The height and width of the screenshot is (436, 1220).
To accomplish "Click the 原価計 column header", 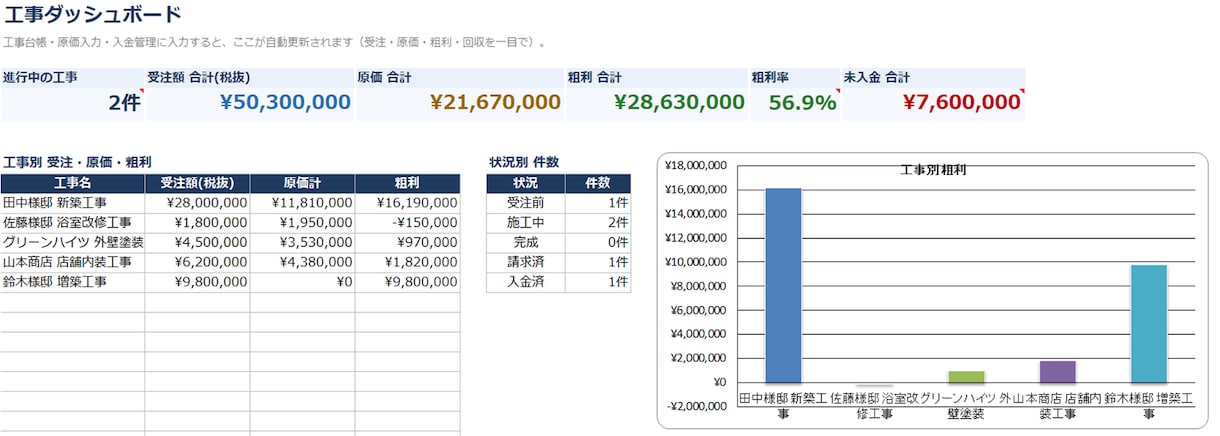I will pos(303,183).
